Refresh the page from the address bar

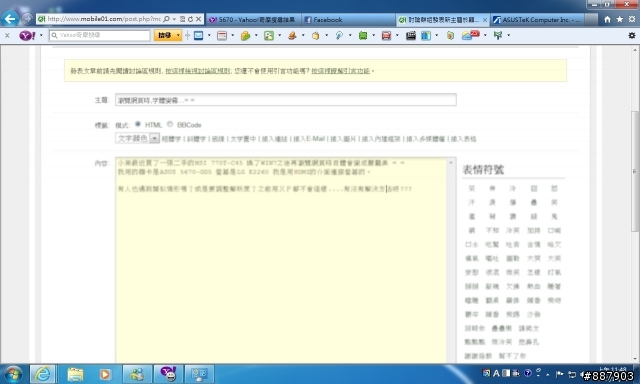point(190,19)
